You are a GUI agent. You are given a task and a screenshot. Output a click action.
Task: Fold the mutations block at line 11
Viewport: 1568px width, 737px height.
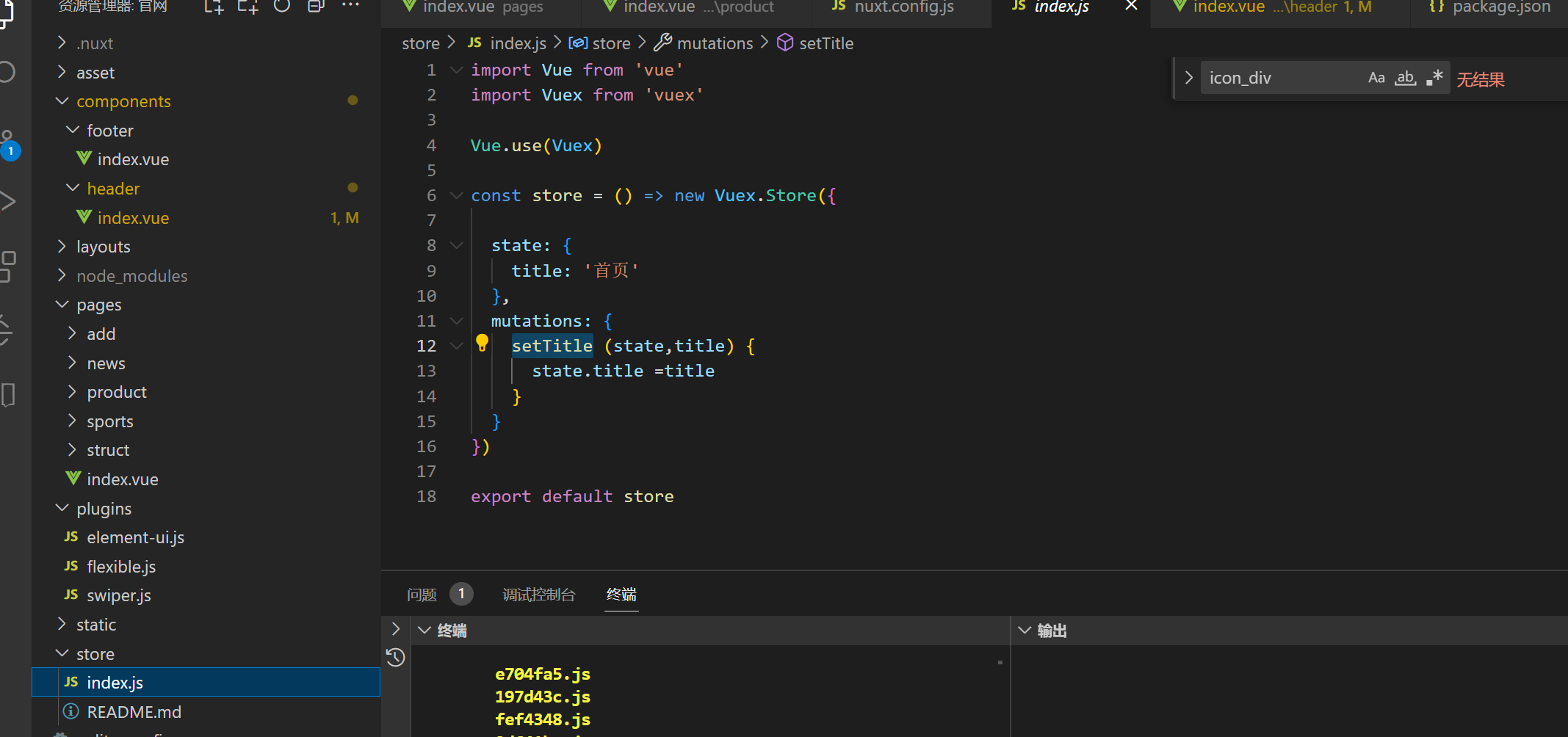[456, 321]
